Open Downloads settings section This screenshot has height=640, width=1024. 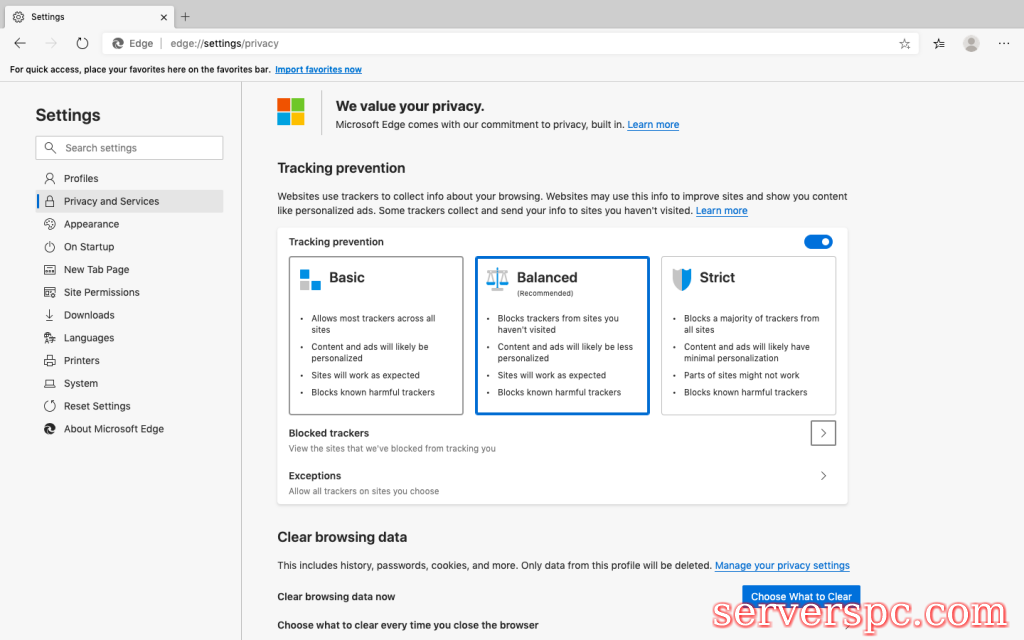tap(89, 315)
